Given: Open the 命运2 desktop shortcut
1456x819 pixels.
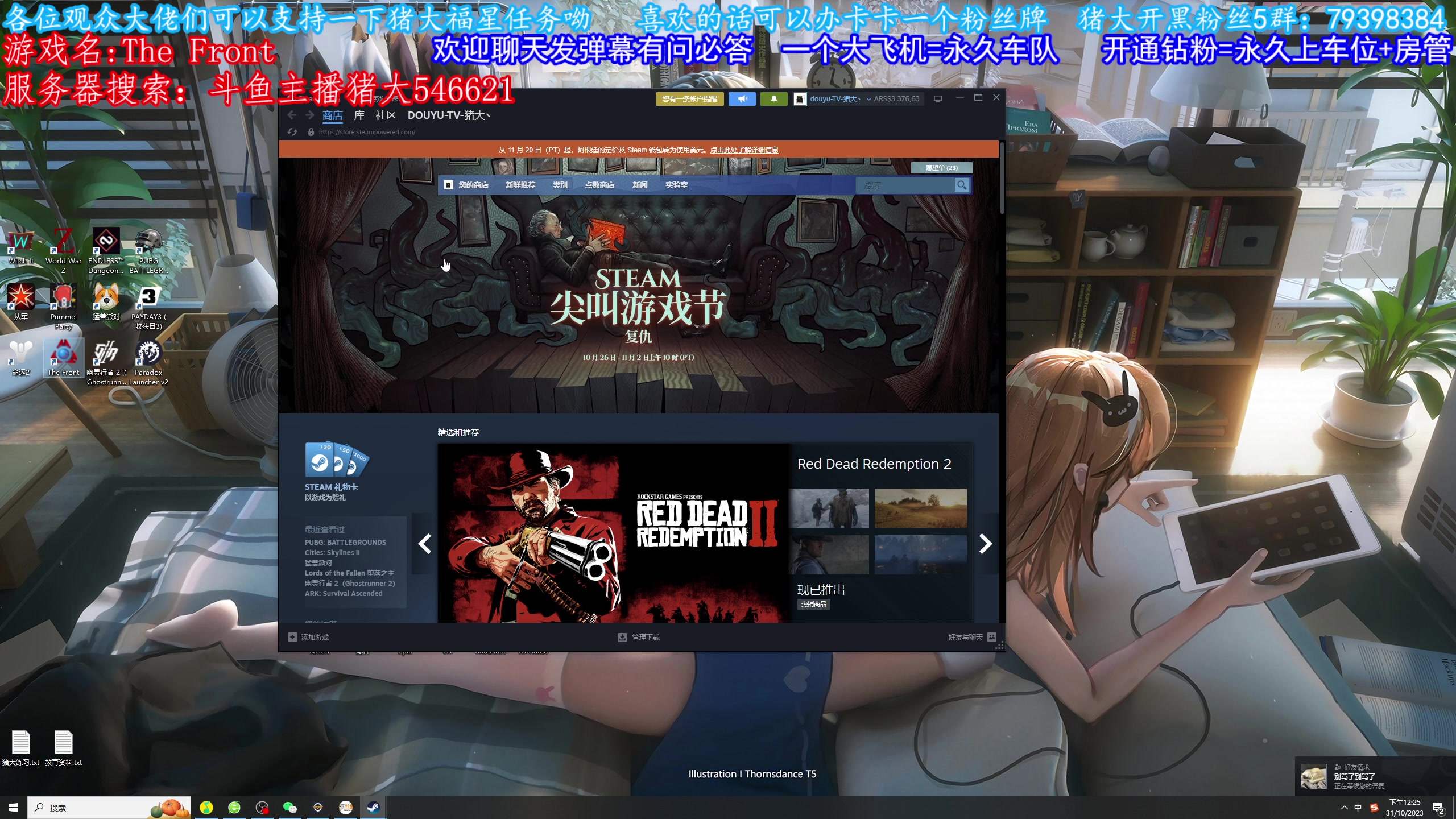Looking at the screenshot, I should point(21,358).
